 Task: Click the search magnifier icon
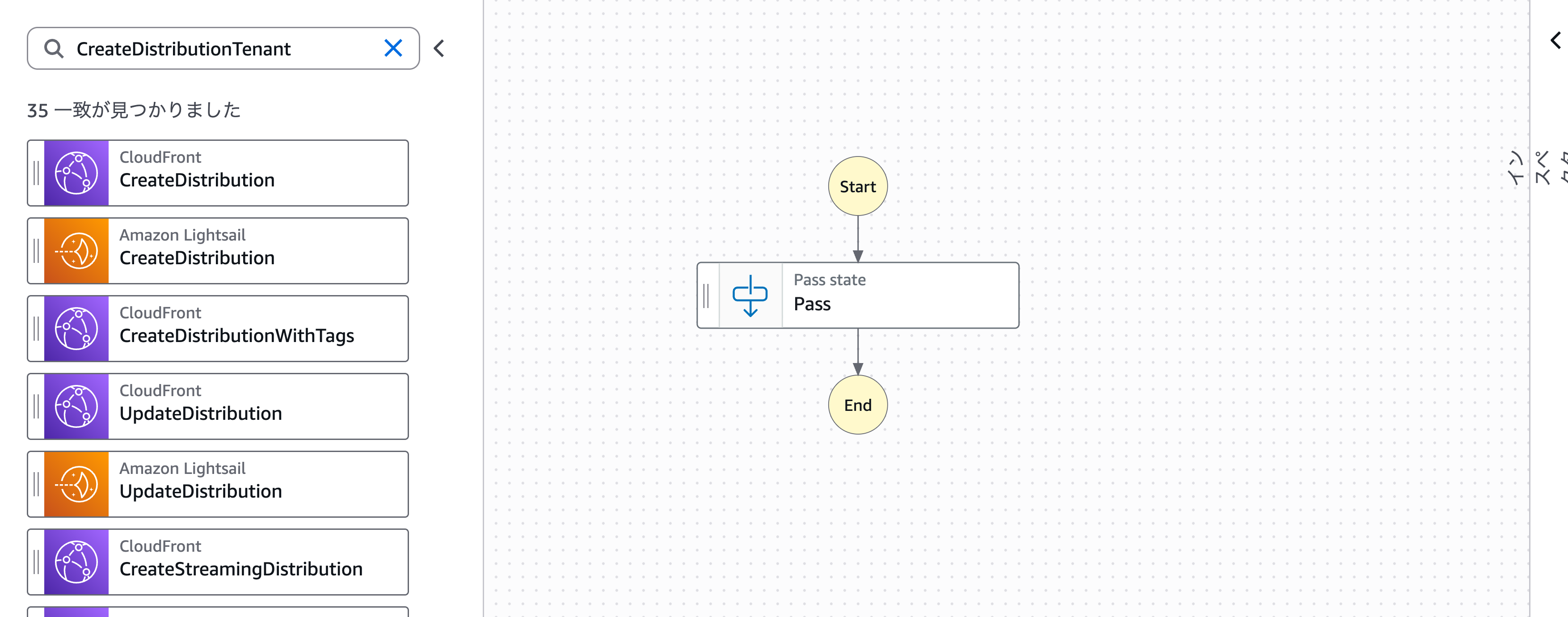[54, 49]
